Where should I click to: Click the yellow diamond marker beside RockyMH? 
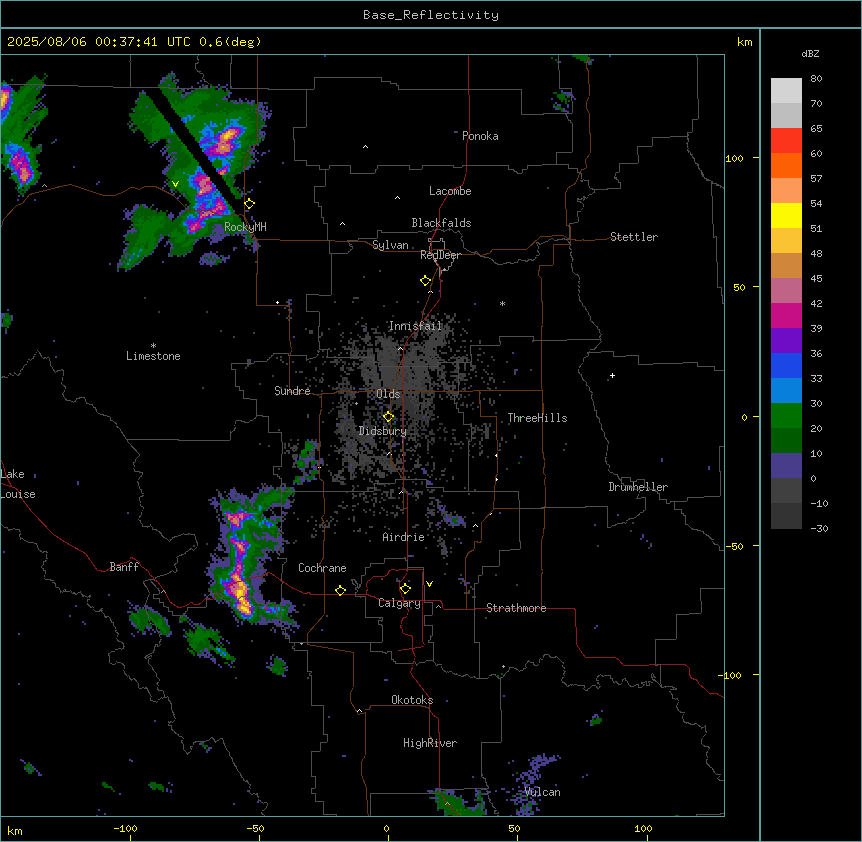[x=250, y=204]
